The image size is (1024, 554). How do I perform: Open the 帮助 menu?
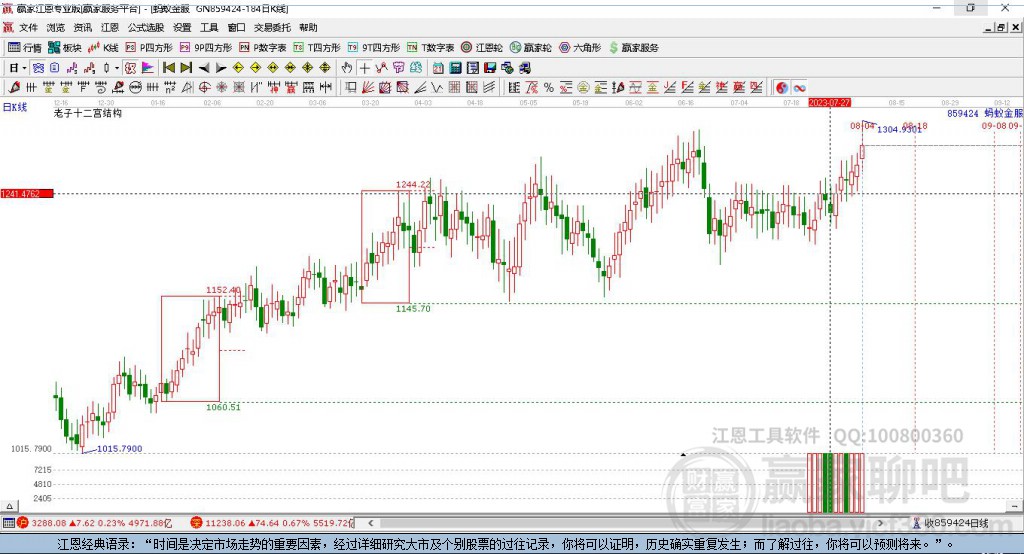point(308,27)
